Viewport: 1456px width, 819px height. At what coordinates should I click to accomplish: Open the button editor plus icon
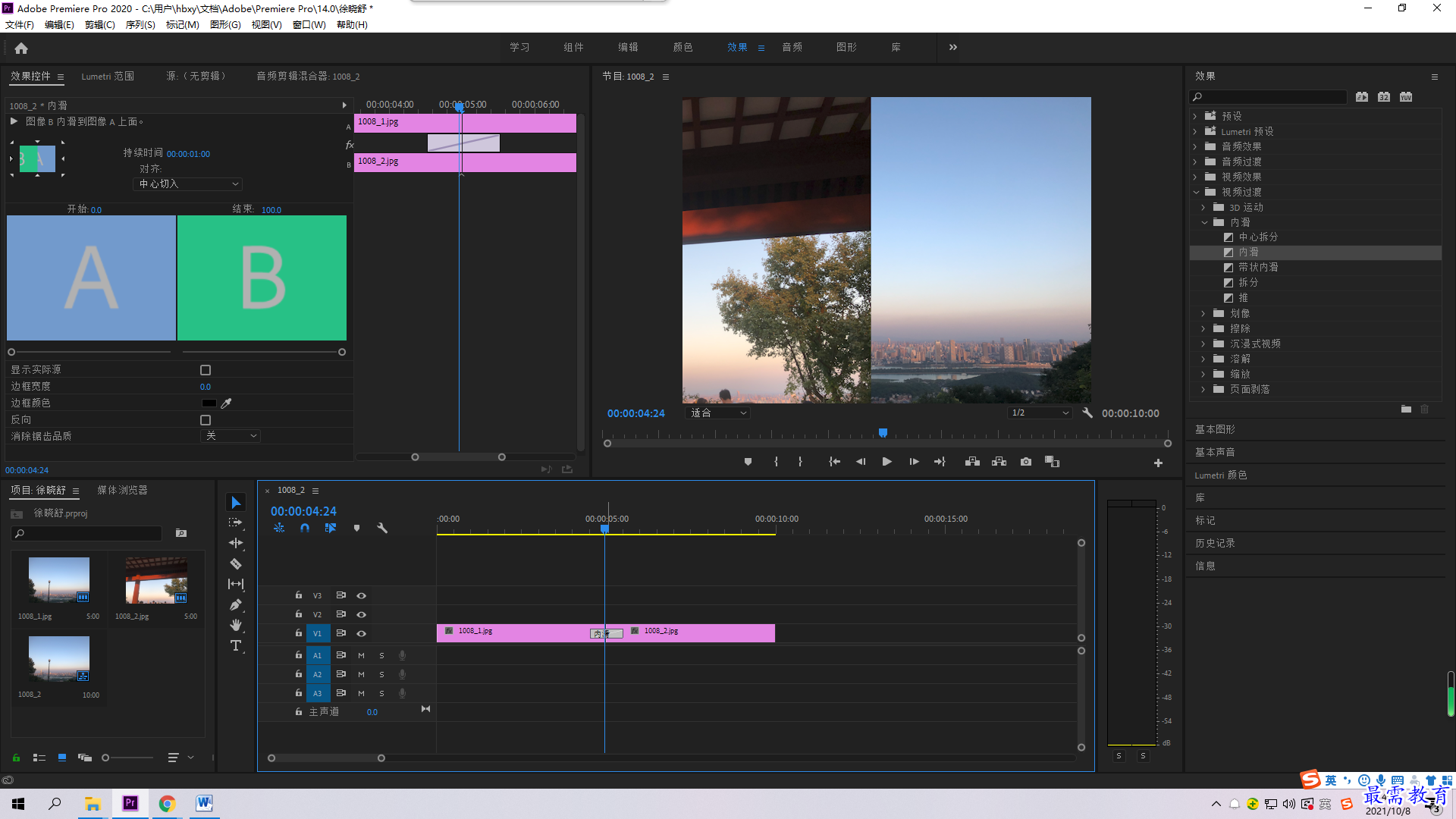coord(1158,463)
